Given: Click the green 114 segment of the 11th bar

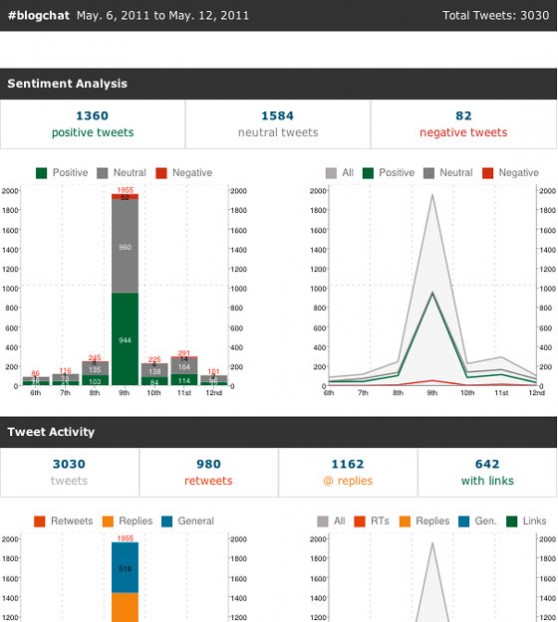Looking at the screenshot, I should click(x=184, y=380).
